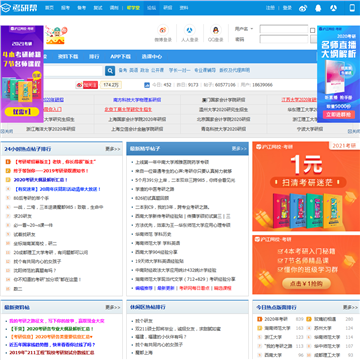Expand 更多>> in 24小时热点帖子排行 panel
Screen dimensions: 360x360
(x=113, y=149)
